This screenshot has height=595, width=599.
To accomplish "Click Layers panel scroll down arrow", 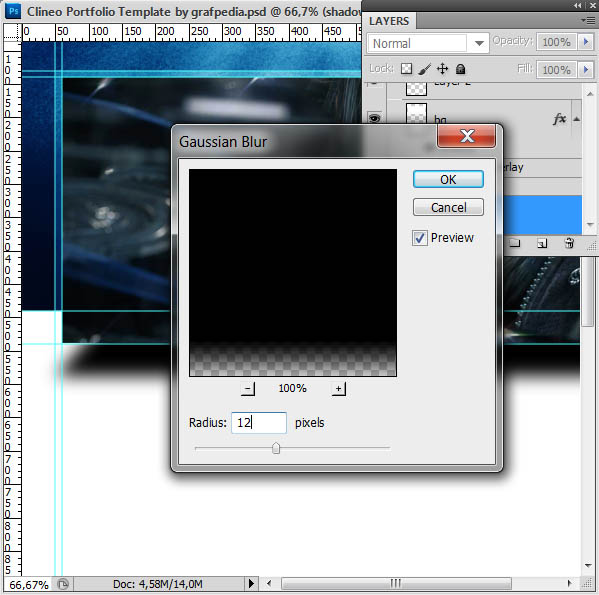I will point(590,225).
